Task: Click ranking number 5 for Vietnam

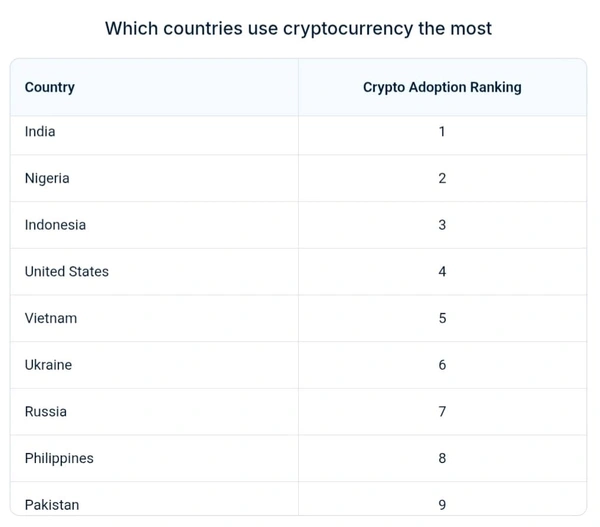Action: coord(442,318)
